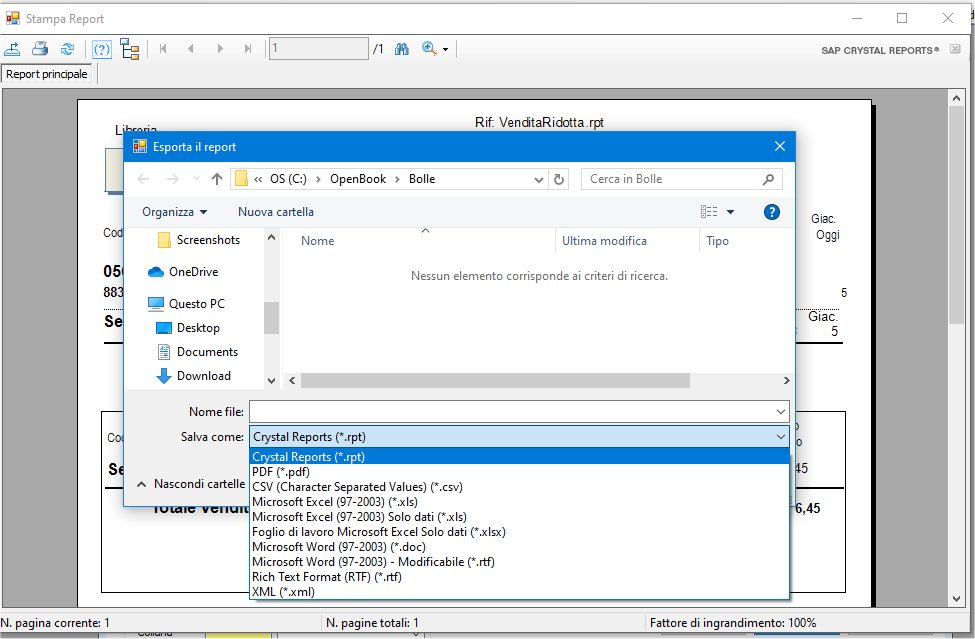Go to next page arrow

[219, 48]
